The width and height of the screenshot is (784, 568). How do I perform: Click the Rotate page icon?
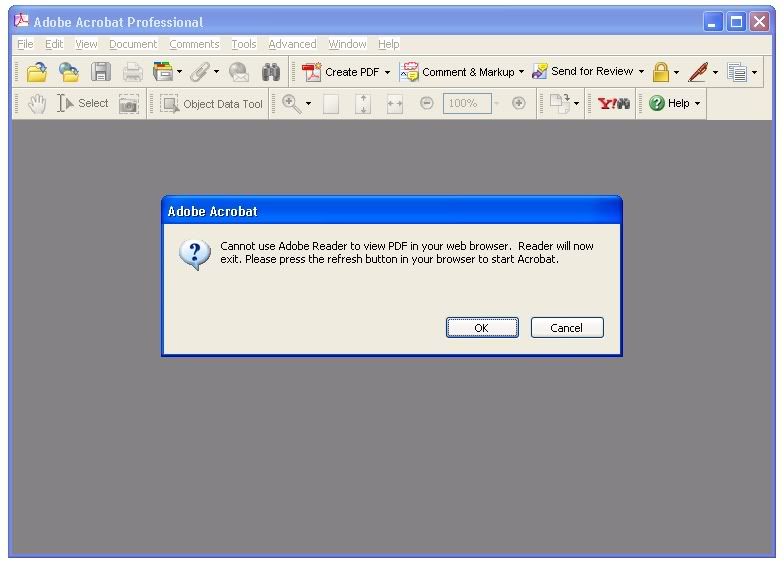tap(560, 104)
